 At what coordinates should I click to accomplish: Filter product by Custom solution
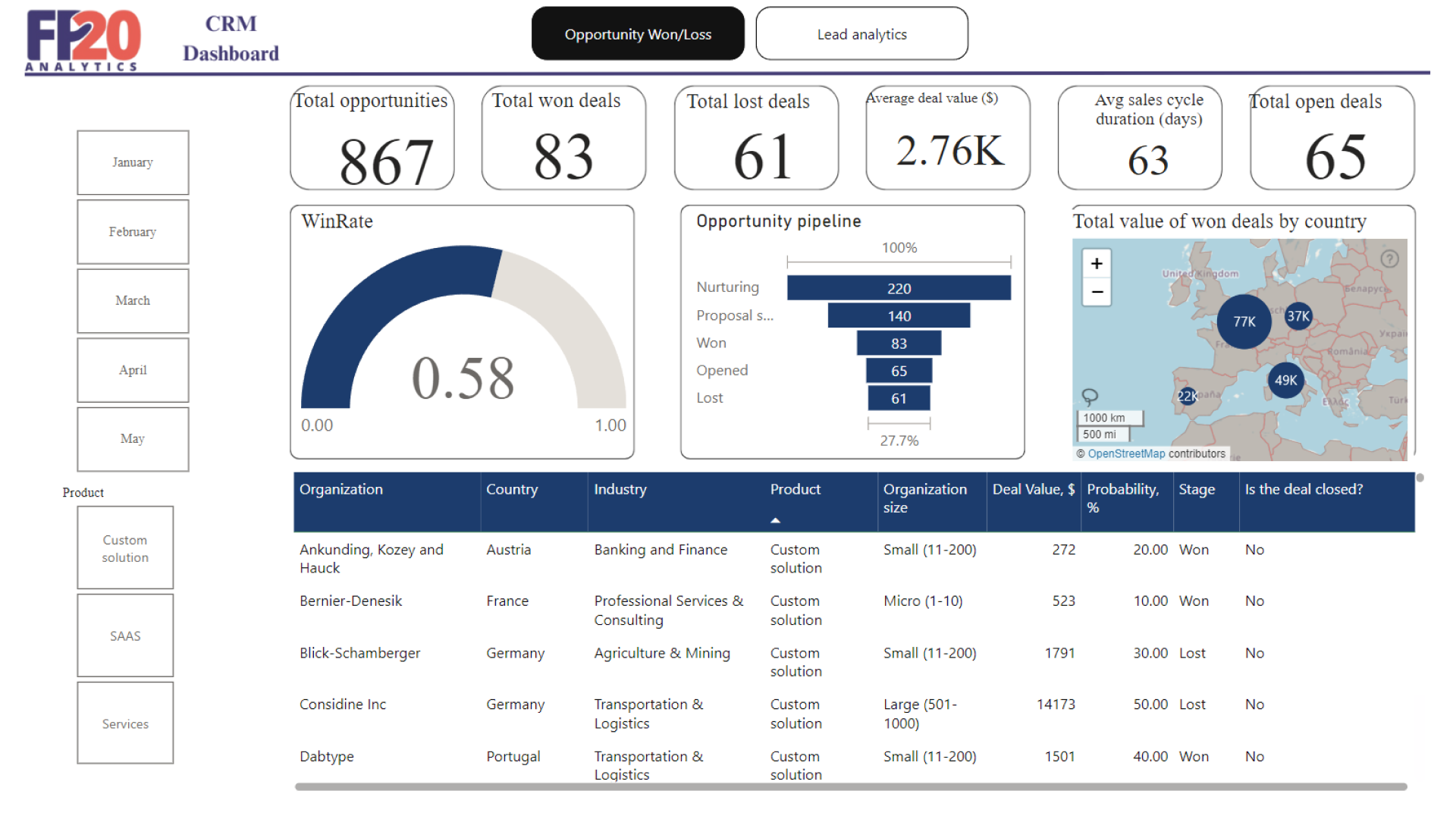coord(125,548)
